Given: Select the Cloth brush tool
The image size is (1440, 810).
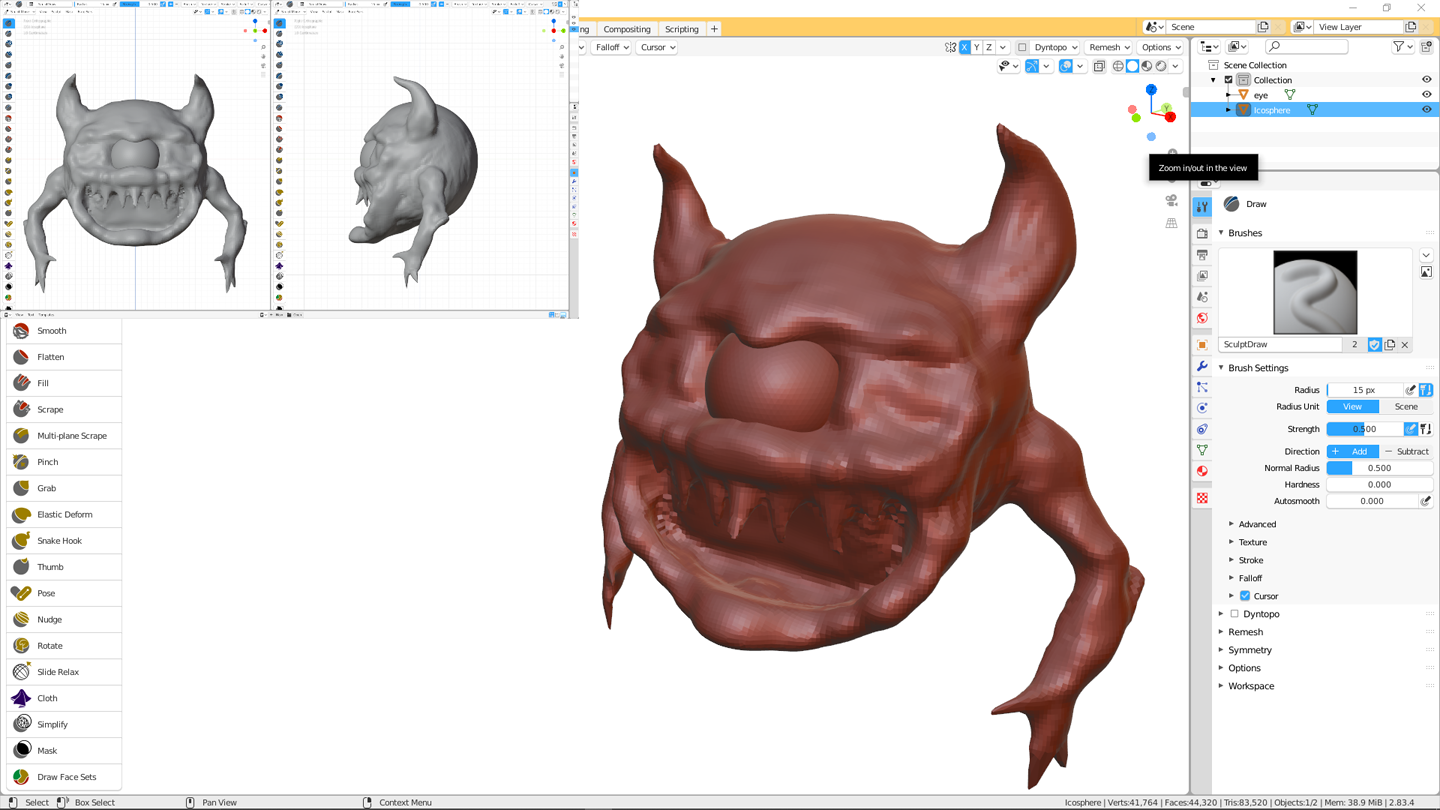Looking at the screenshot, I should point(47,698).
